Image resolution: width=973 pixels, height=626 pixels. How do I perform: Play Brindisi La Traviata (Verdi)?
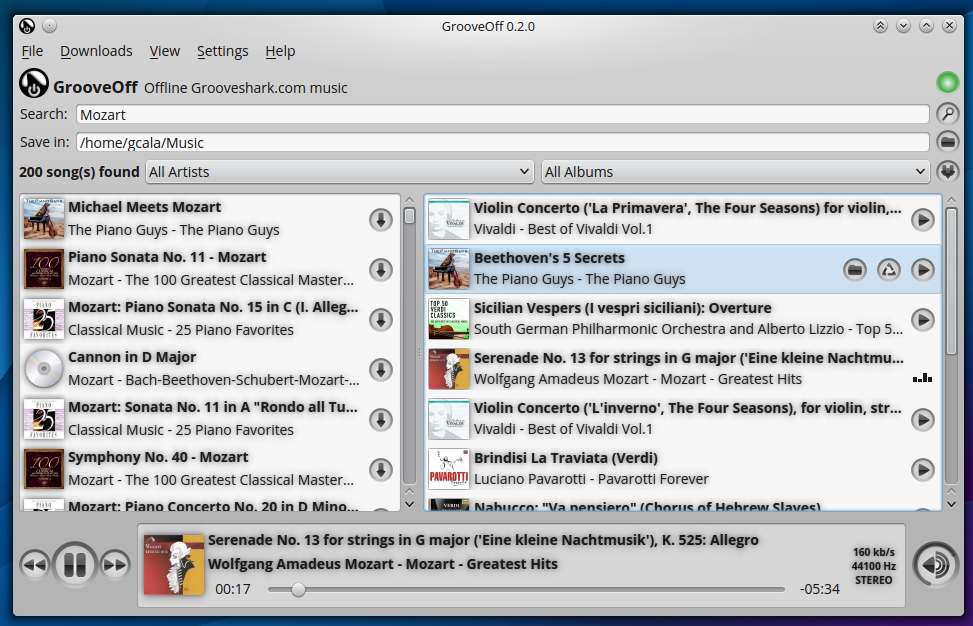pos(923,470)
